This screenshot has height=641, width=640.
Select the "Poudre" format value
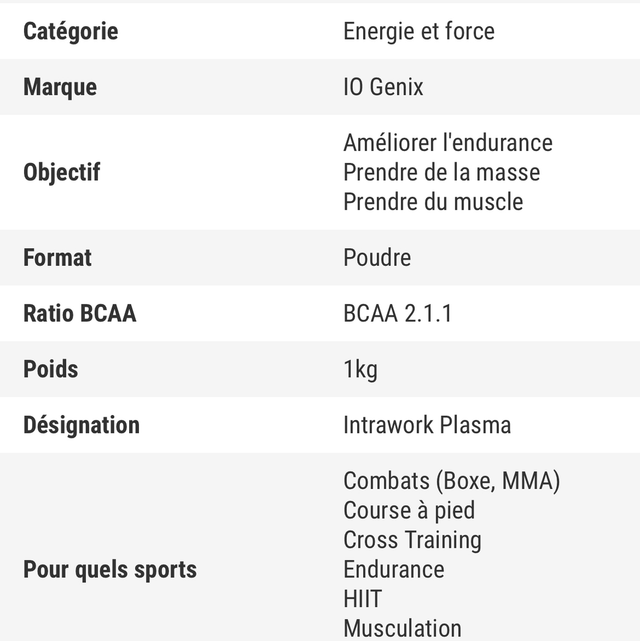(377, 257)
